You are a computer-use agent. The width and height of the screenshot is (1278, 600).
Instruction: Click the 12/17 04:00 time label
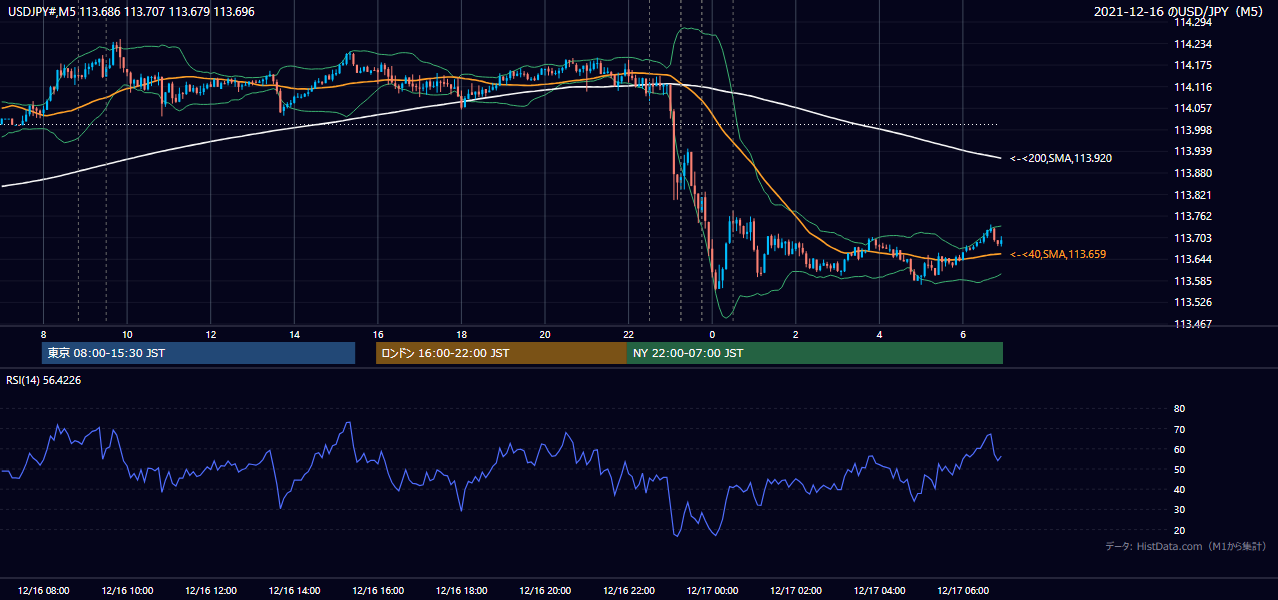click(x=879, y=591)
